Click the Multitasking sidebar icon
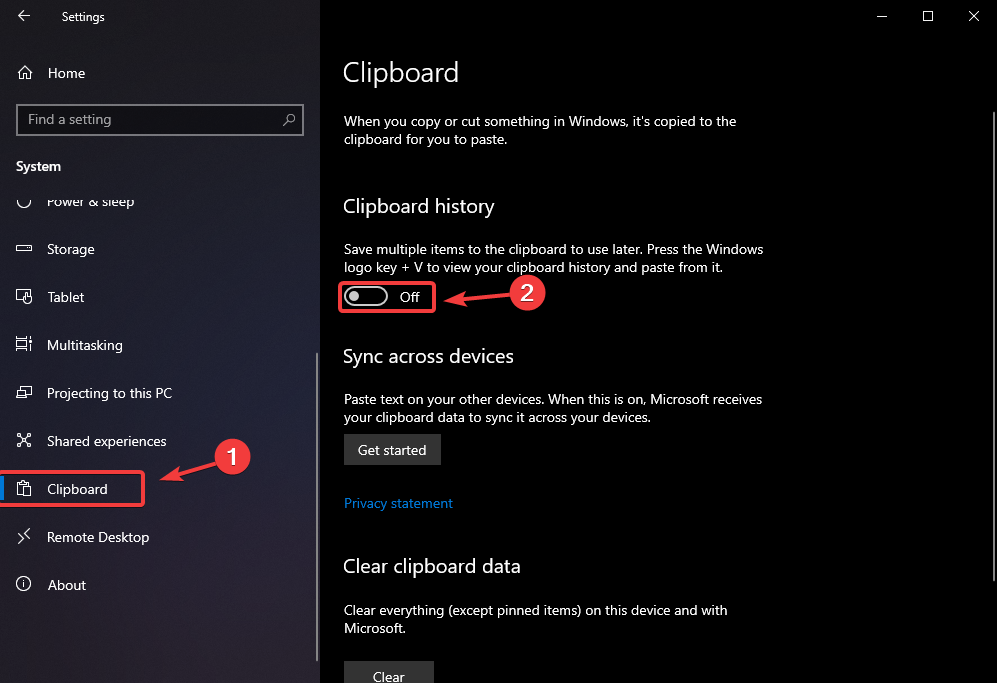The image size is (997, 683). coord(23,345)
